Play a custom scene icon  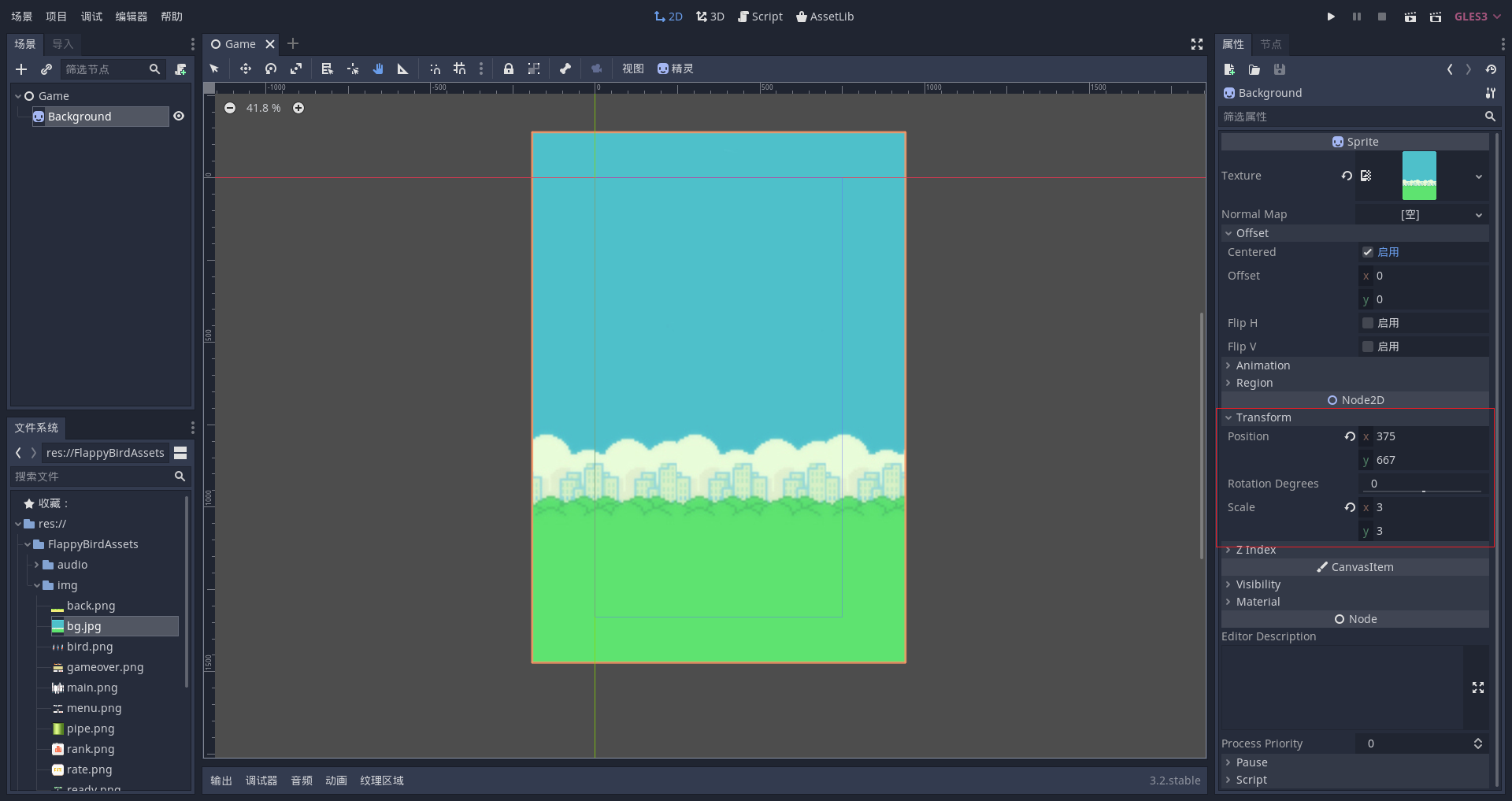click(x=1436, y=17)
